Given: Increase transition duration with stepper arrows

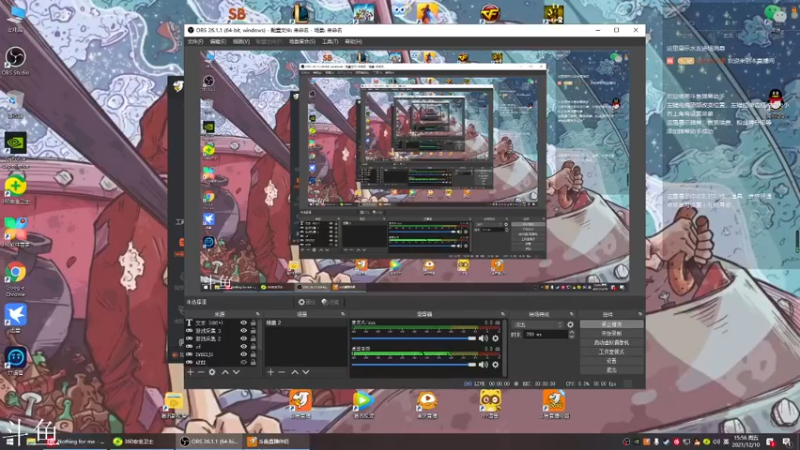Looking at the screenshot, I should click(x=571, y=333).
